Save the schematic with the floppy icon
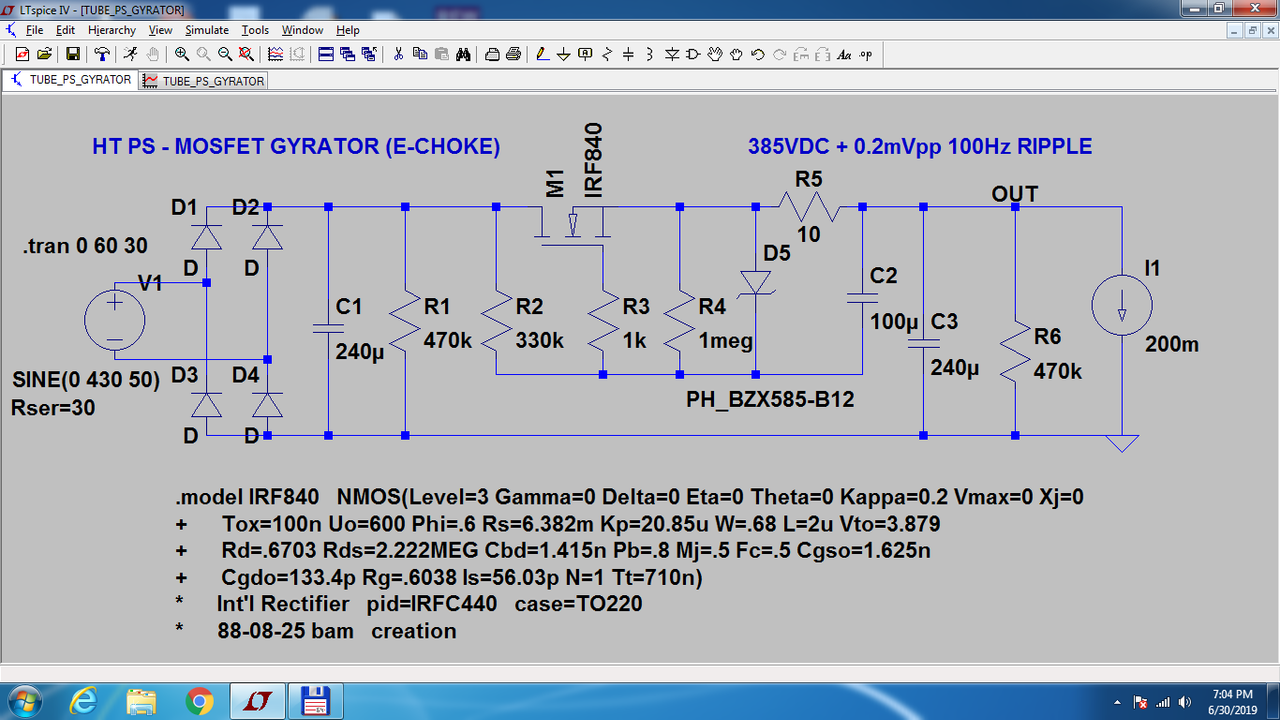The height and width of the screenshot is (720, 1280). pos(73,54)
